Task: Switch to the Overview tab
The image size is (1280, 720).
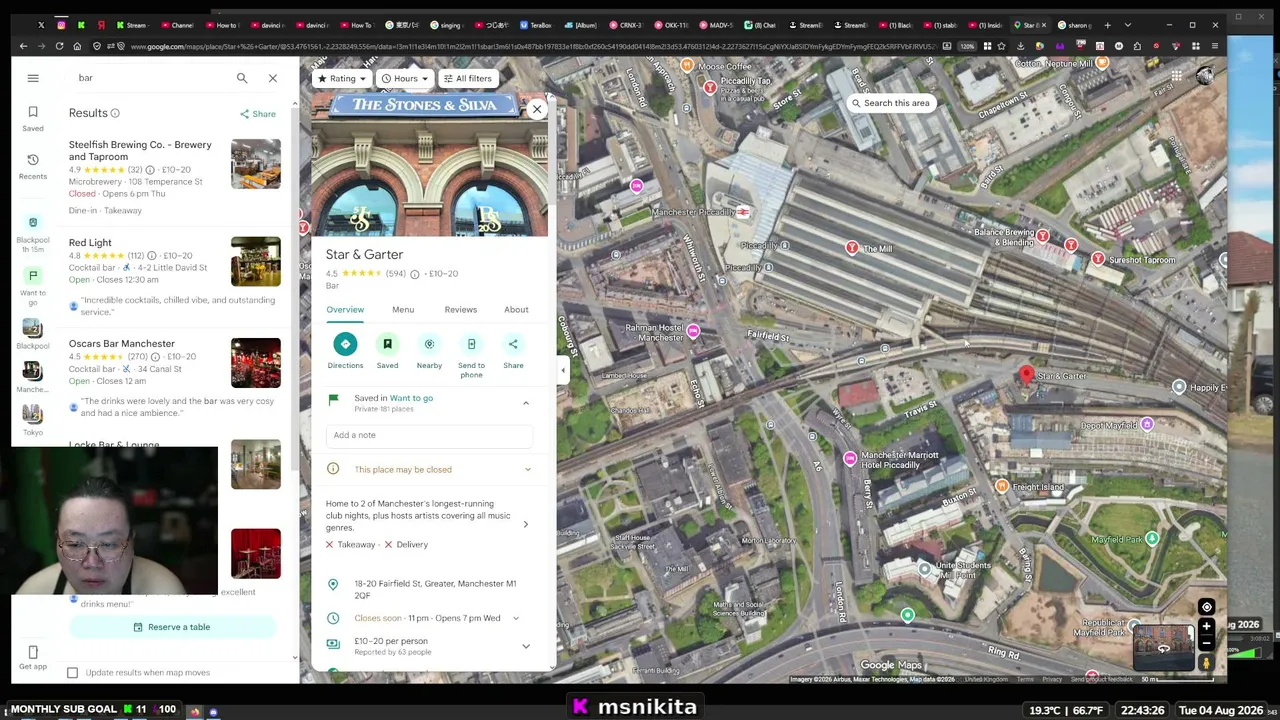Action: click(345, 310)
